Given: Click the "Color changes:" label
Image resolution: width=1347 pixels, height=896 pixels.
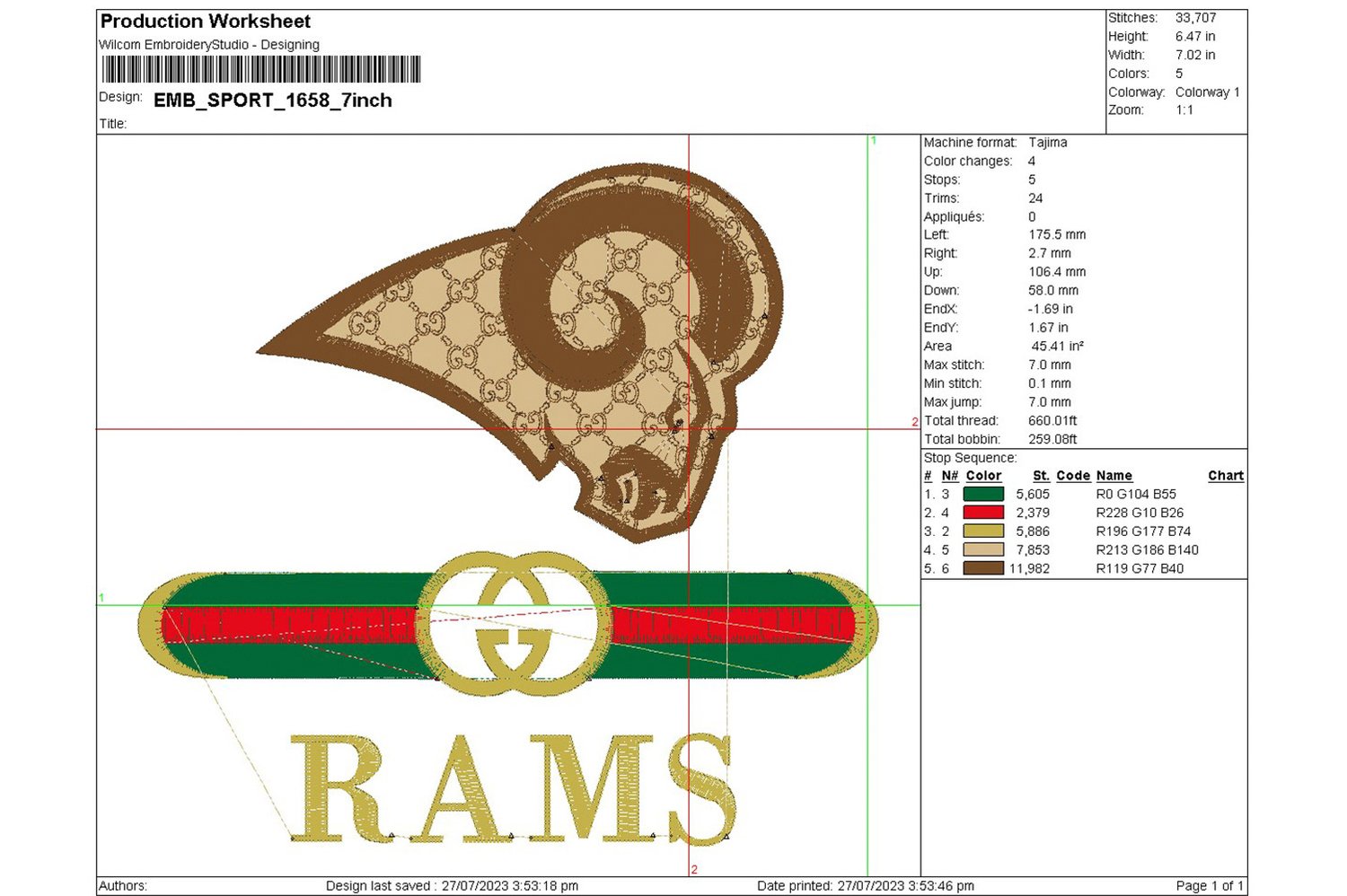Looking at the screenshot, I should [968, 162].
